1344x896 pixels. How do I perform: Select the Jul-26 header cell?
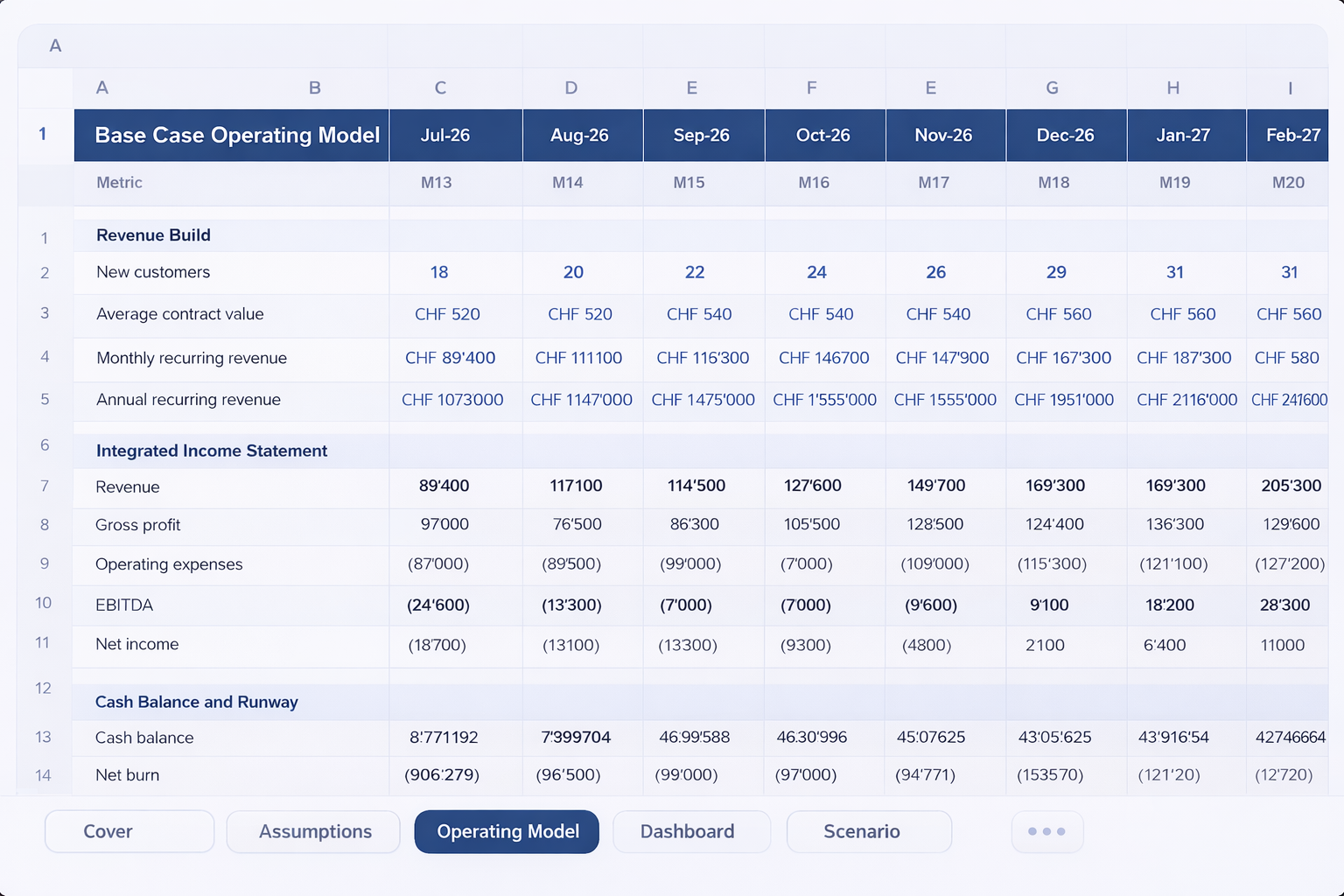pyautogui.click(x=446, y=135)
